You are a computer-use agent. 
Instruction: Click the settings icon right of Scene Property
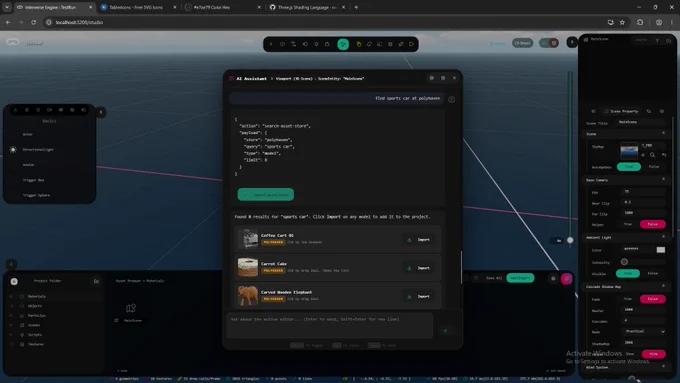(662, 111)
